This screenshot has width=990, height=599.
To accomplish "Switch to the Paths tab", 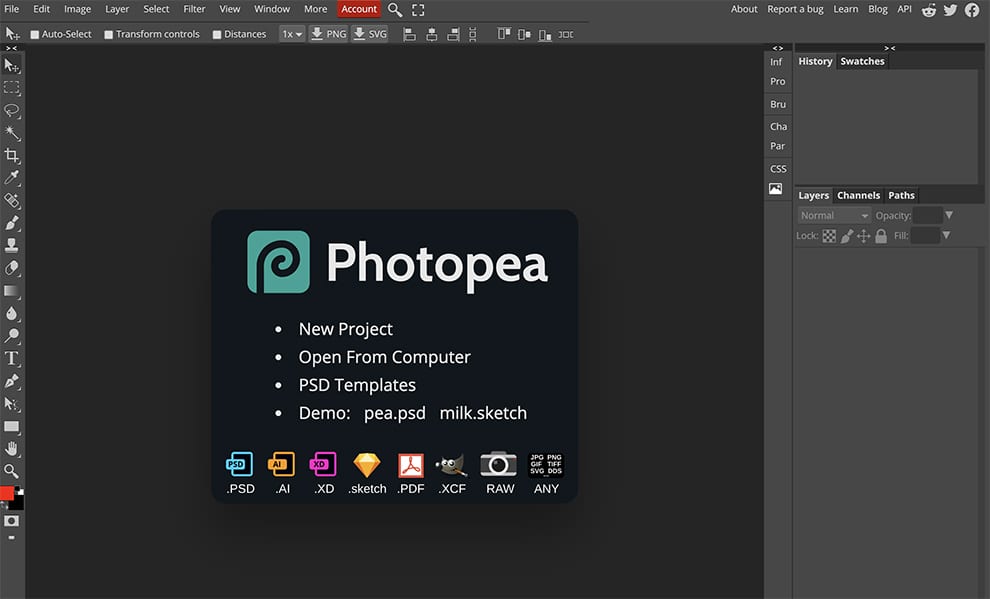I will coord(901,195).
